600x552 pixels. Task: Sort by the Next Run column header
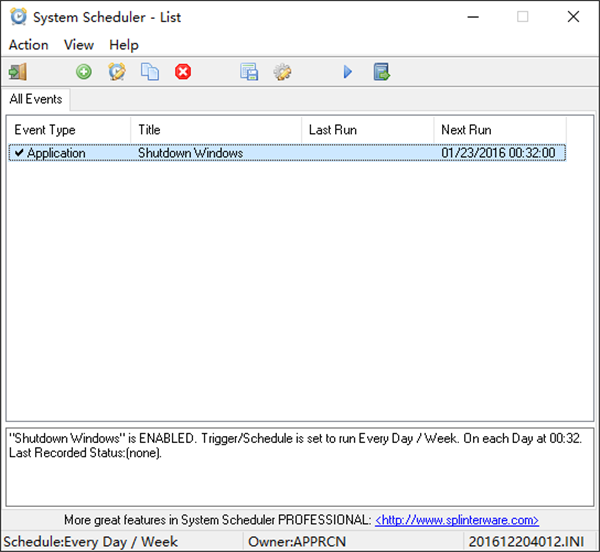[x=500, y=130]
